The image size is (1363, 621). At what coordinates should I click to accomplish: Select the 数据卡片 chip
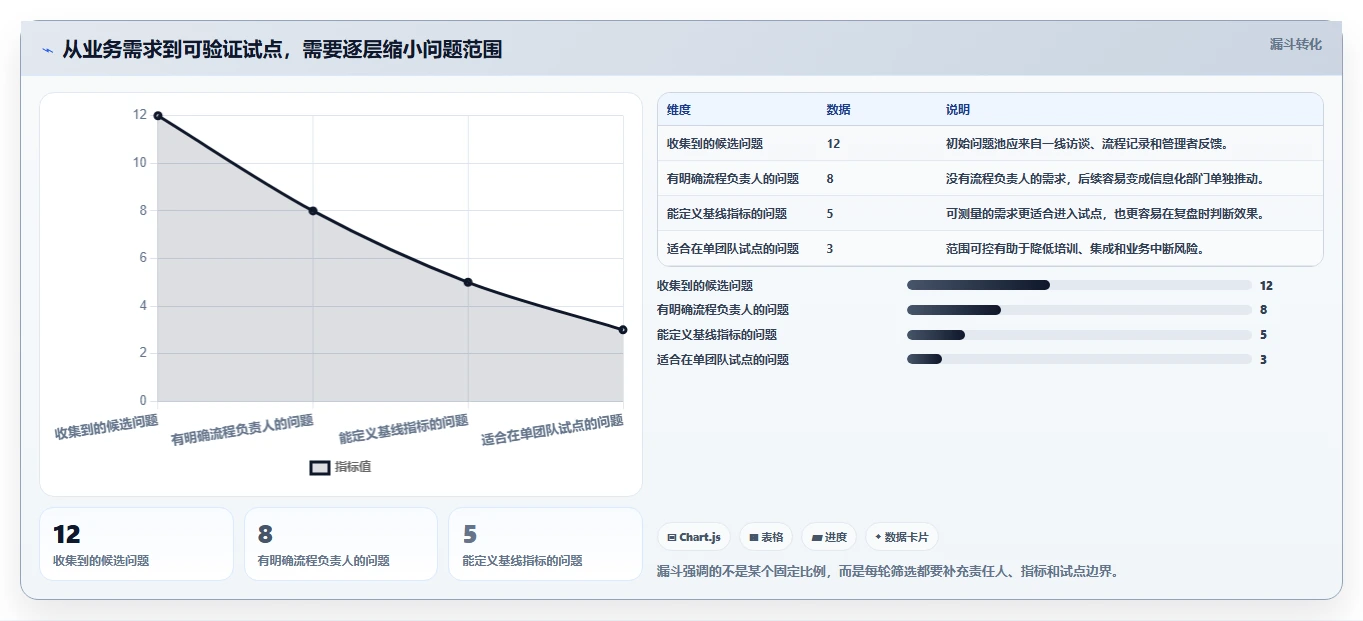click(x=901, y=537)
